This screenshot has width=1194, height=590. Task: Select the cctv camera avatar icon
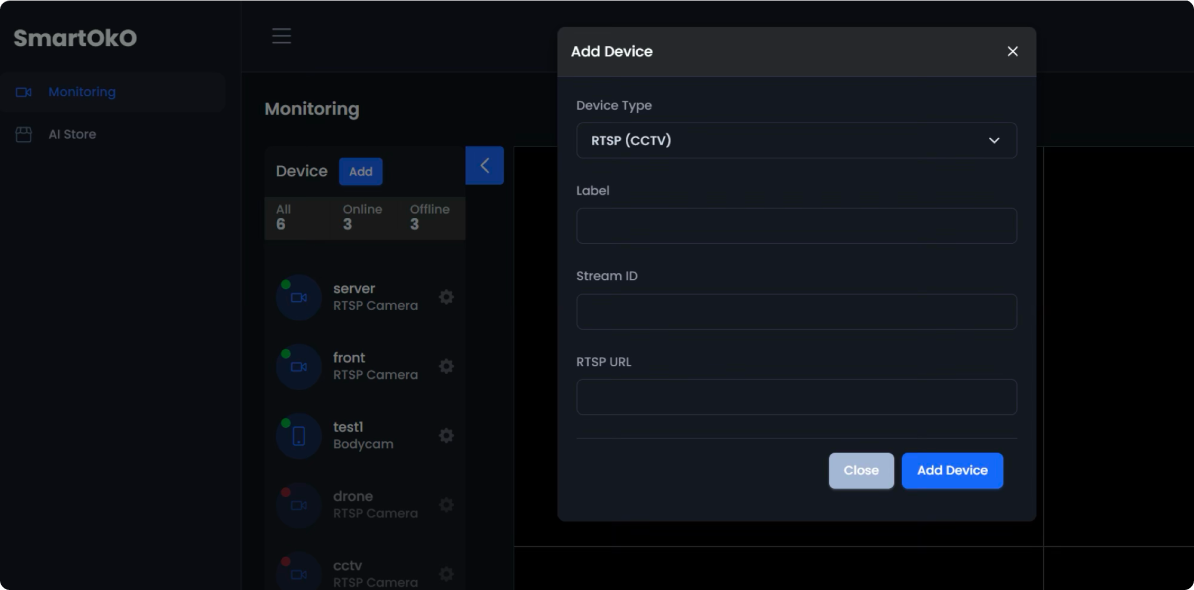(298, 572)
